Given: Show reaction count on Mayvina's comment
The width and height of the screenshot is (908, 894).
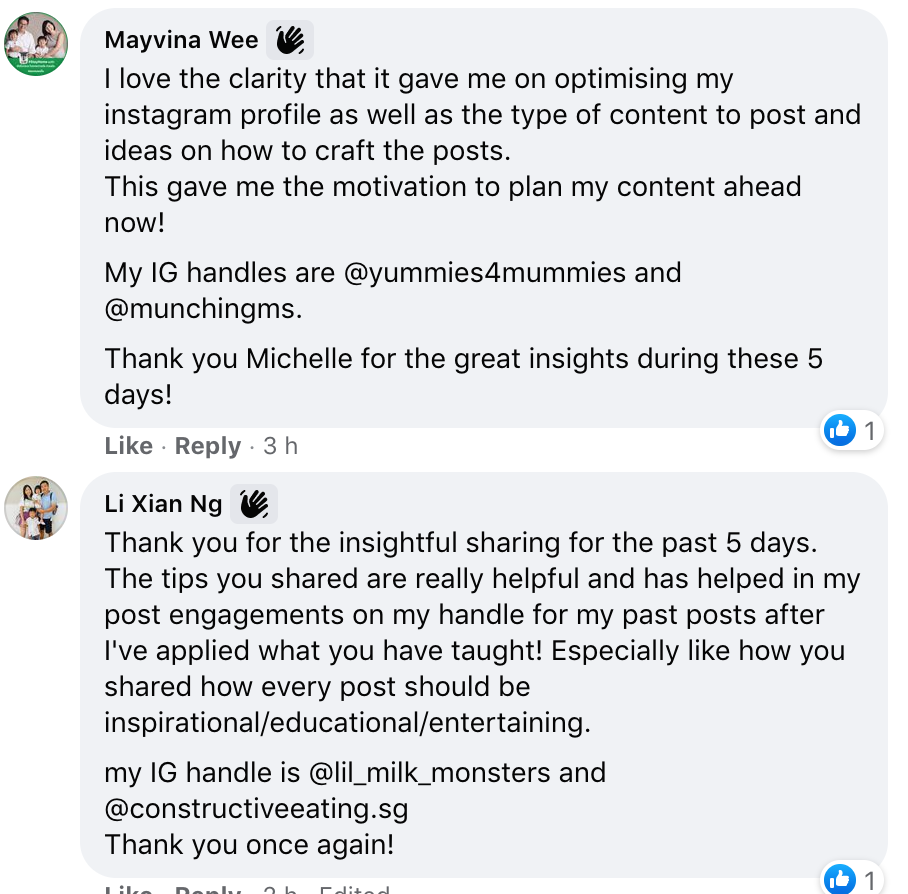Looking at the screenshot, I should click(x=869, y=431).
